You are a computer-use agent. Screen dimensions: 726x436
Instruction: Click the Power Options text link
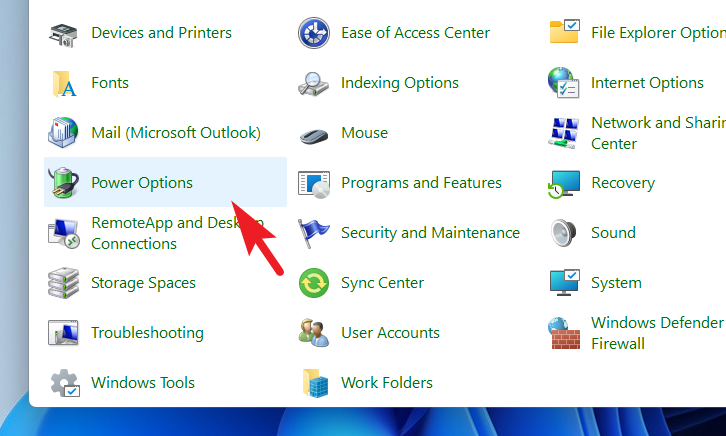click(142, 183)
